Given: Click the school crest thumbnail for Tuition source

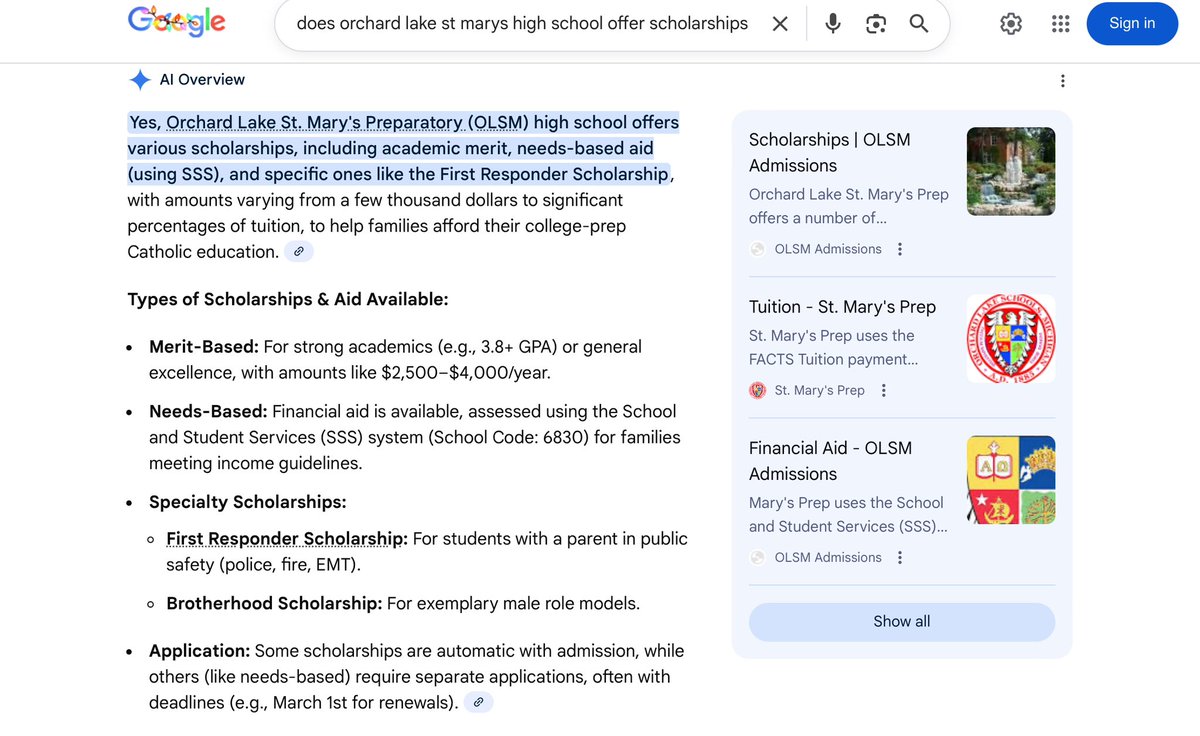Looking at the screenshot, I should 1011,338.
